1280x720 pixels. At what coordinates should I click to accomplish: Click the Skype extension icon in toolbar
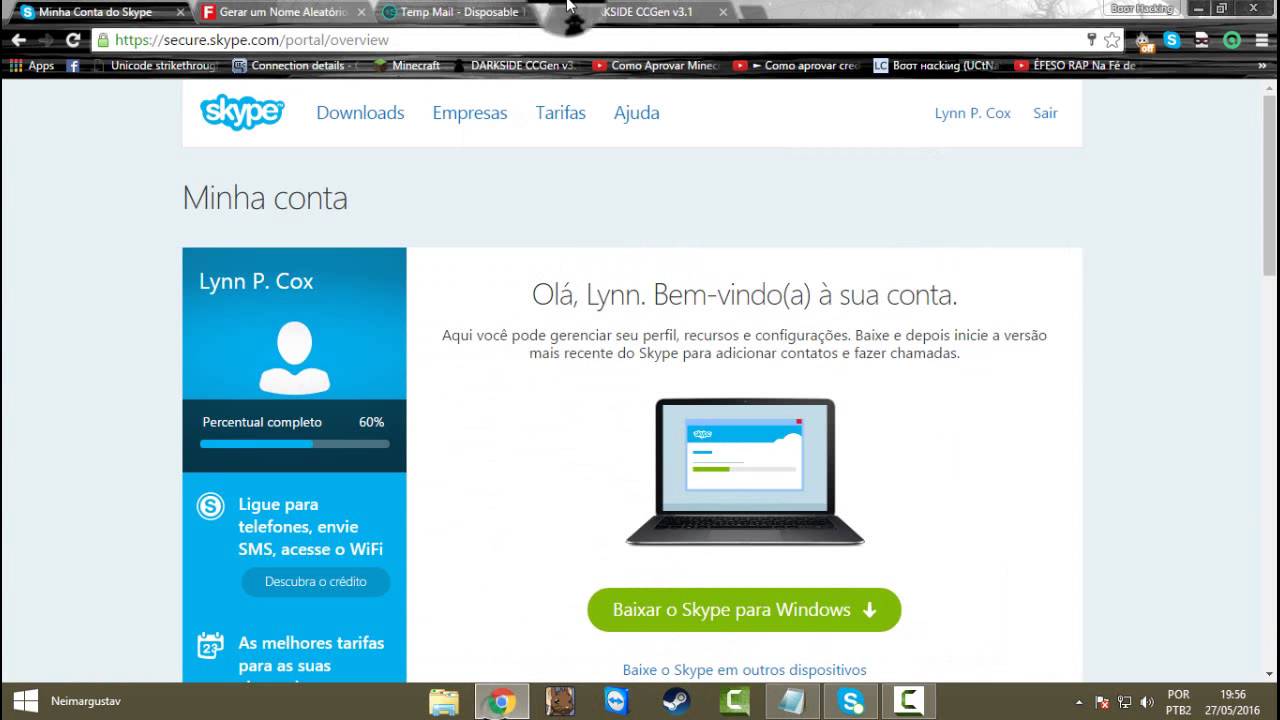(1172, 41)
